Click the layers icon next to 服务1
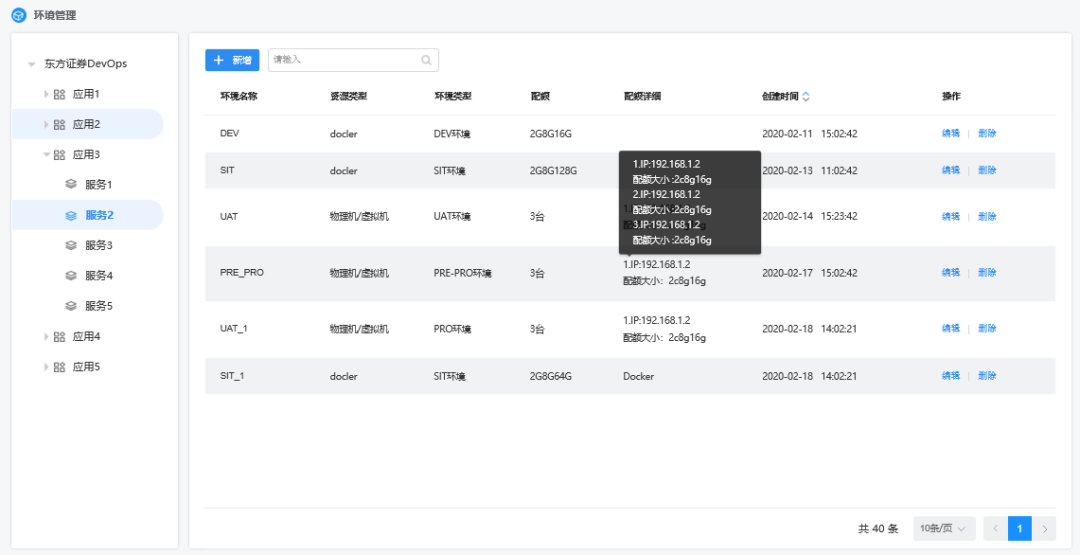Screen dimensions: 1080x555 (x=71, y=185)
